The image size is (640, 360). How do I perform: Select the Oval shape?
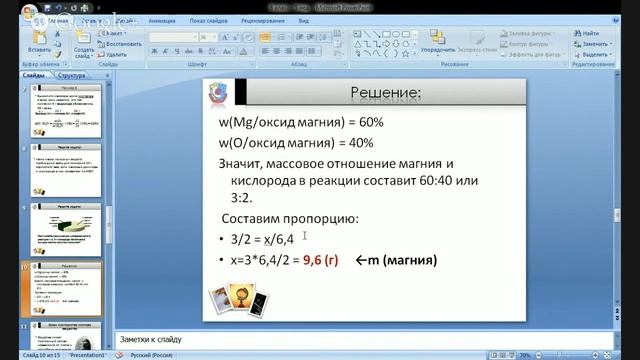pos(396,34)
